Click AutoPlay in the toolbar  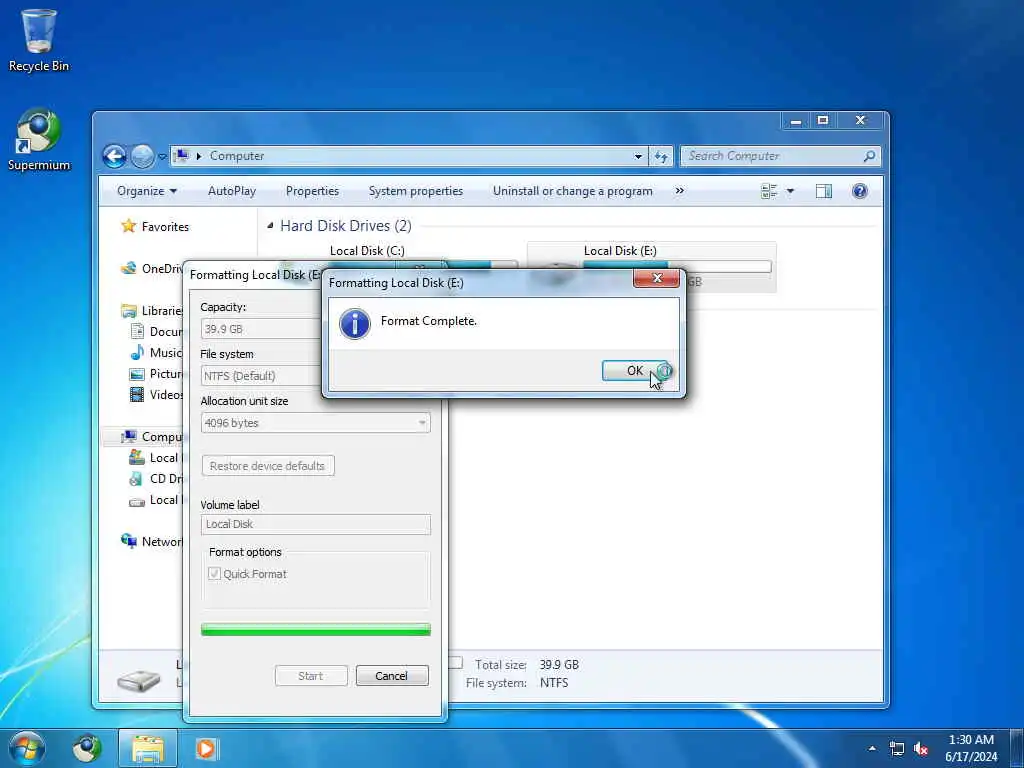click(x=232, y=191)
